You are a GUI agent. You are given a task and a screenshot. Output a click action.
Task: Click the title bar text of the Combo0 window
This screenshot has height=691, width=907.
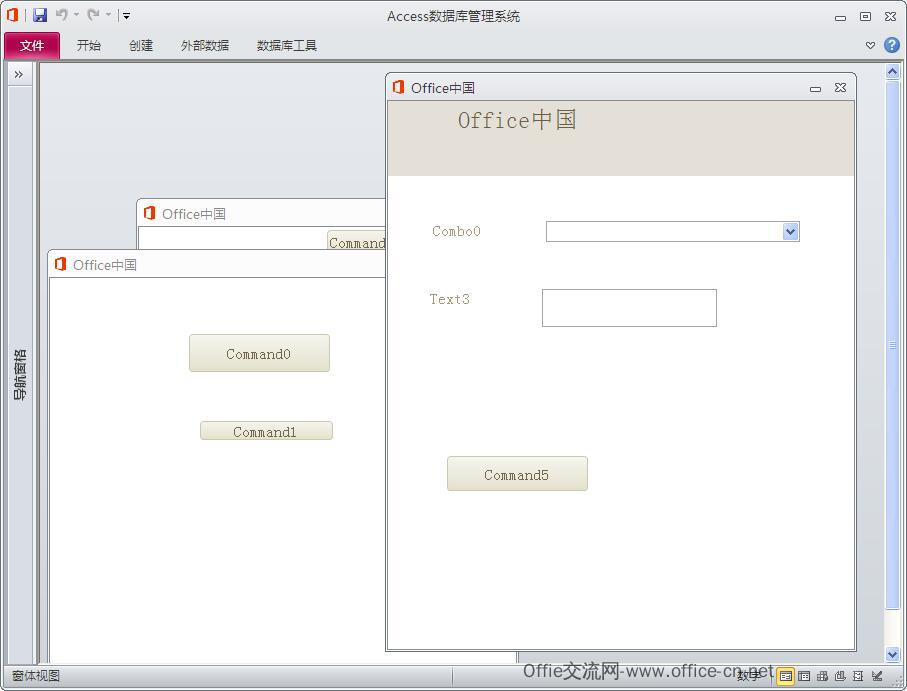[x=443, y=88]
